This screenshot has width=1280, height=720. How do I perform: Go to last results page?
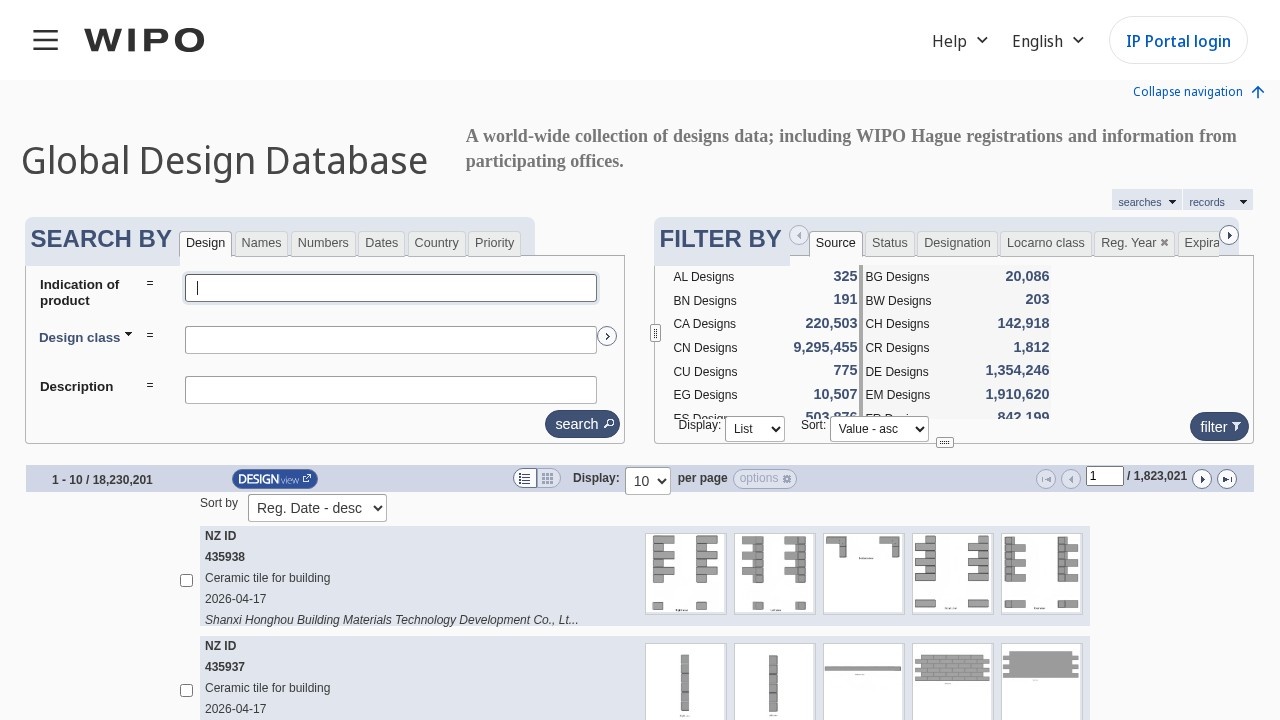coord(1227,479)
